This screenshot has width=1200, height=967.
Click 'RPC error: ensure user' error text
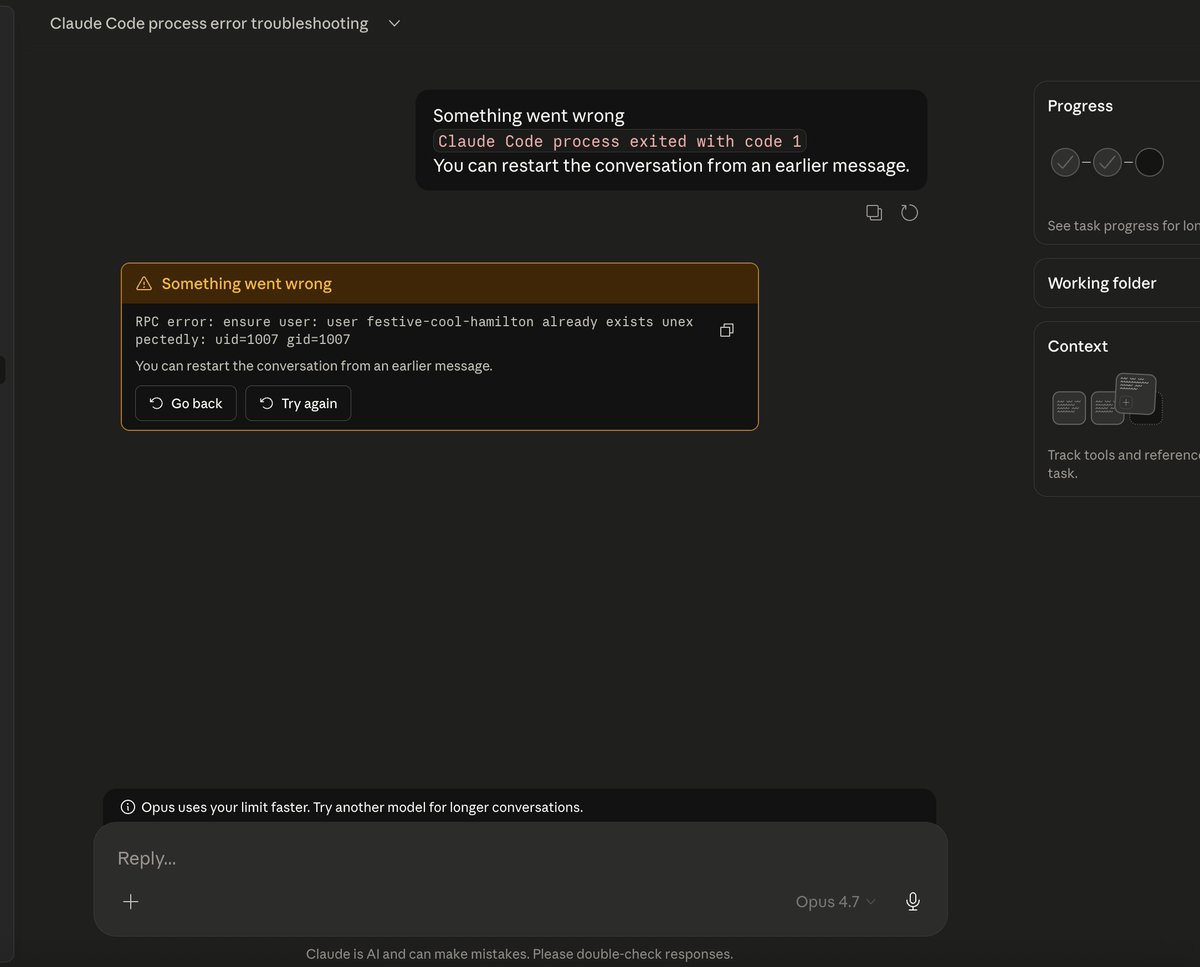point(415,331)
